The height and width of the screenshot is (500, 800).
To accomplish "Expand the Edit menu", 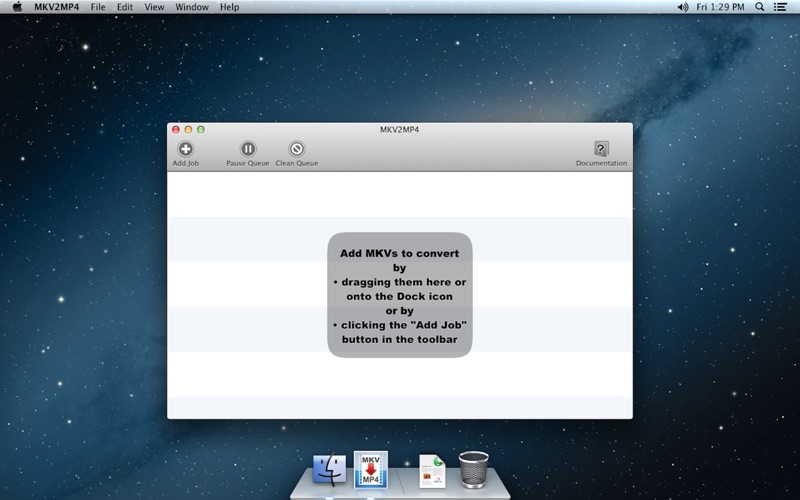I will tap(124, 7).
